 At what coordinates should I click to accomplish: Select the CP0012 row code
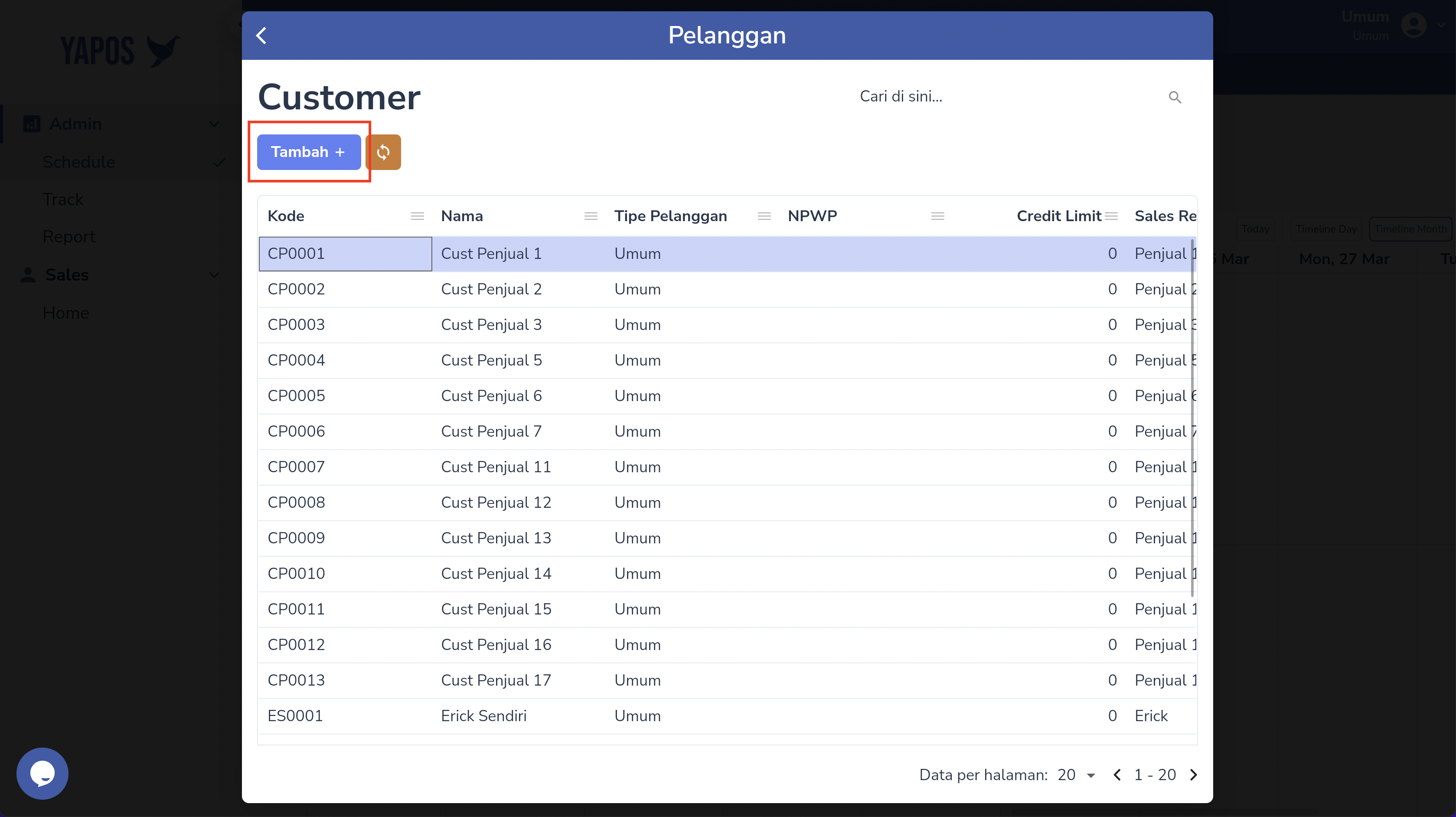(x=296, y=645)
